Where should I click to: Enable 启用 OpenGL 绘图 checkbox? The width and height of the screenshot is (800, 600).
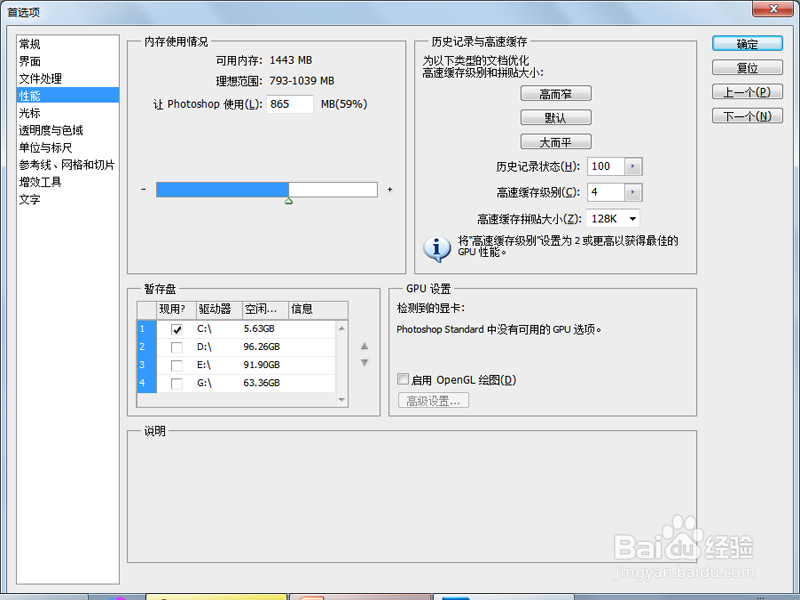pos(403,379)
